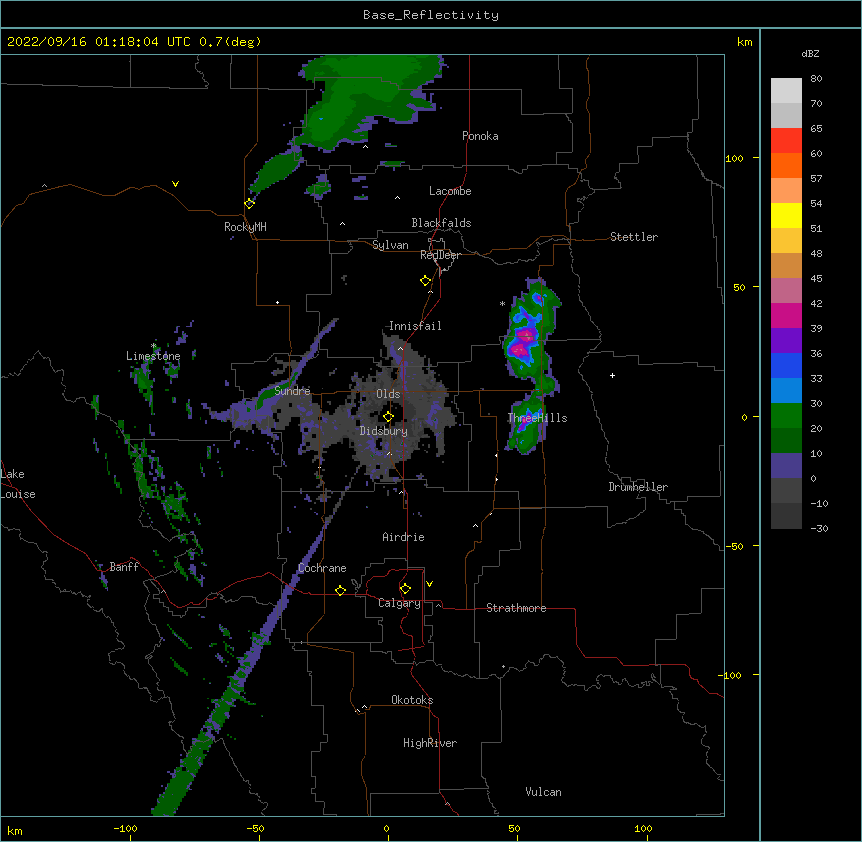
Task: Click the Ponoka city label
Action: [x=480, y=136]
